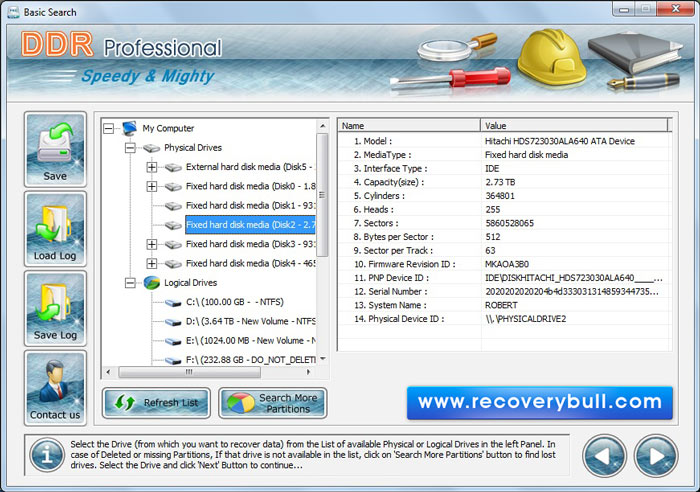
Task: Click the tree vertical scrollbar up arrow
Action: click(x=323, y=126)
